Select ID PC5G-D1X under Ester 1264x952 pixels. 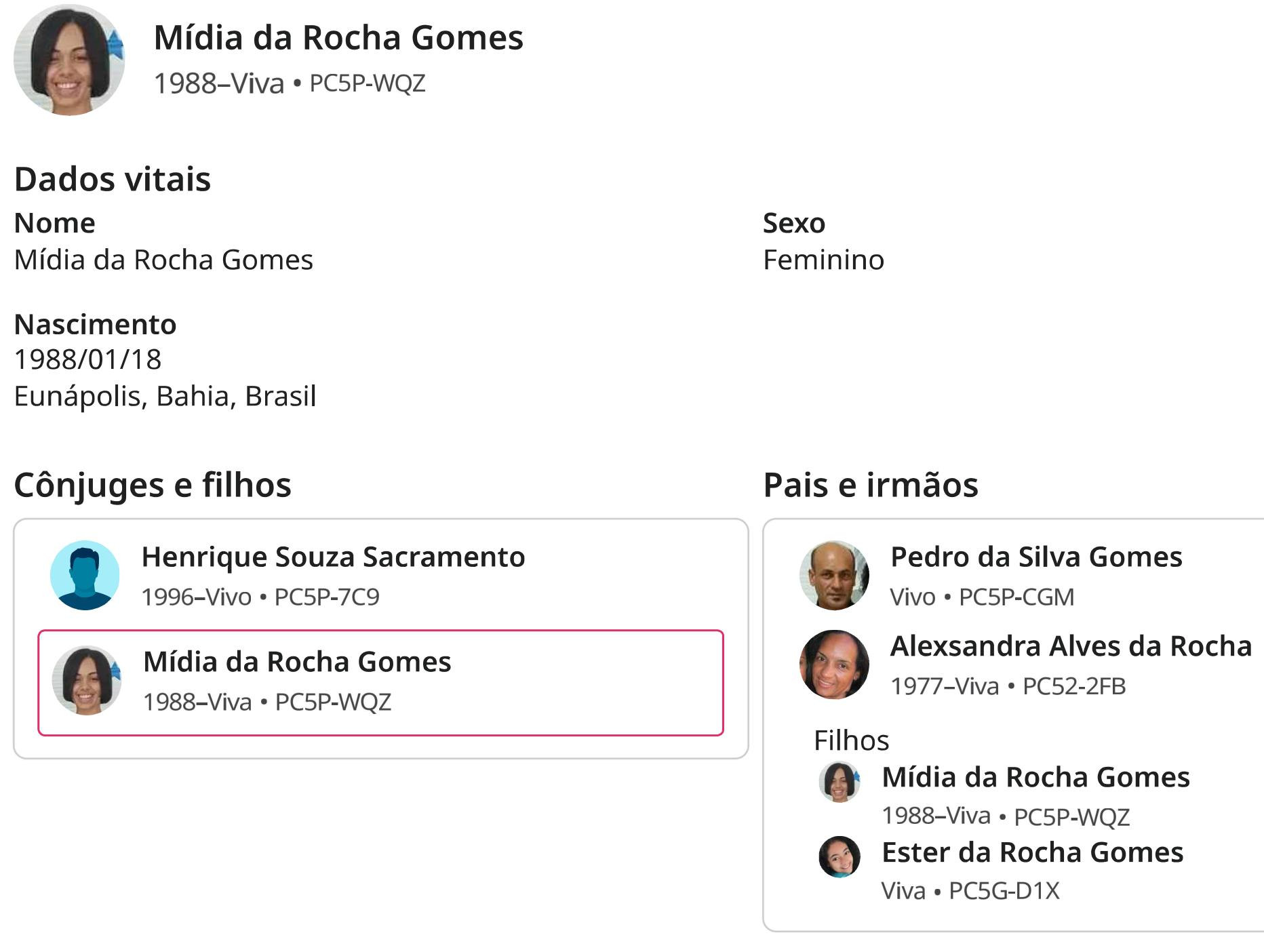pyautogui.click(x=1004, y=891)
